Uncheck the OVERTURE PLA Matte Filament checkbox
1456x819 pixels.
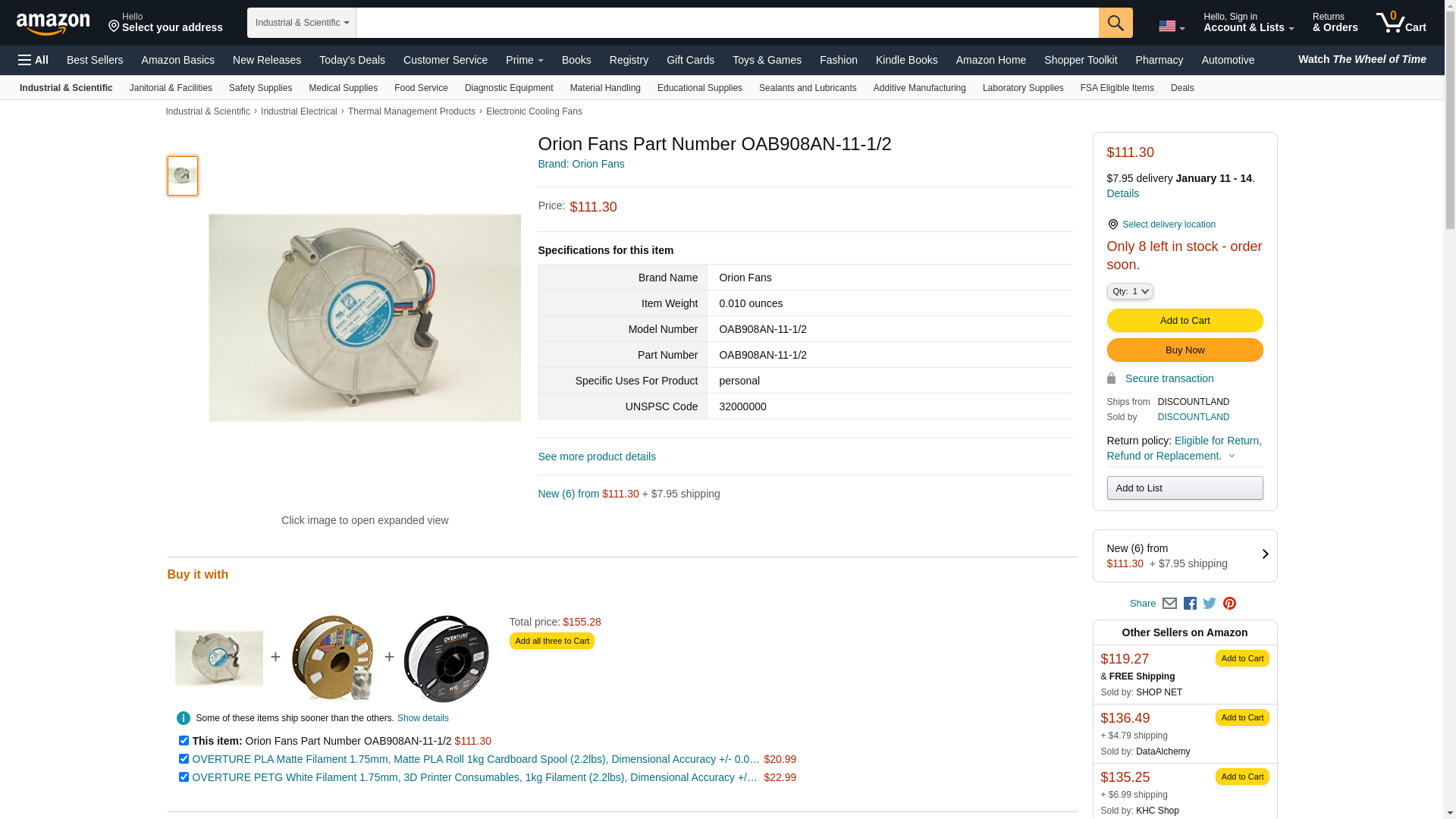(184, 758)
